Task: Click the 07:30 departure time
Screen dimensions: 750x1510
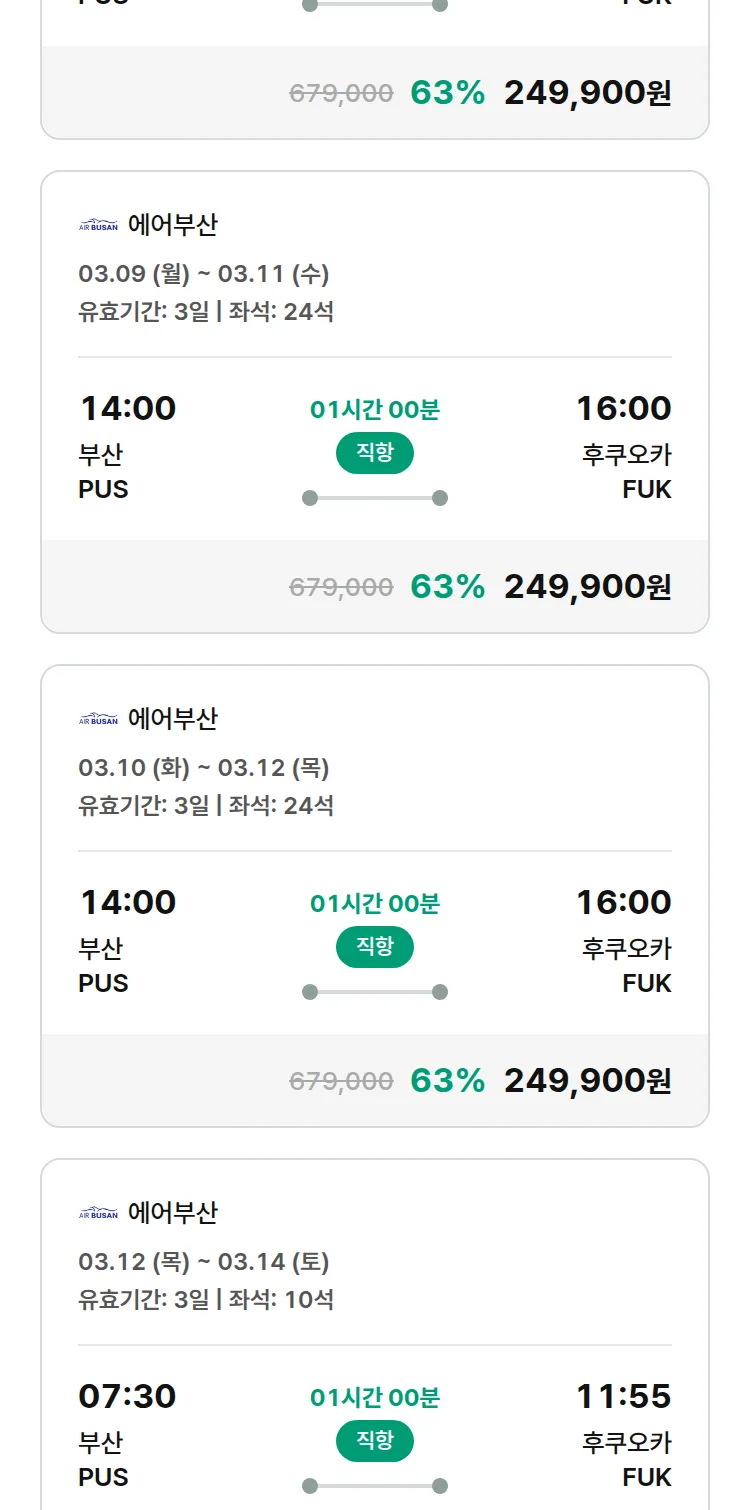Action: (x=128, y=1396)
